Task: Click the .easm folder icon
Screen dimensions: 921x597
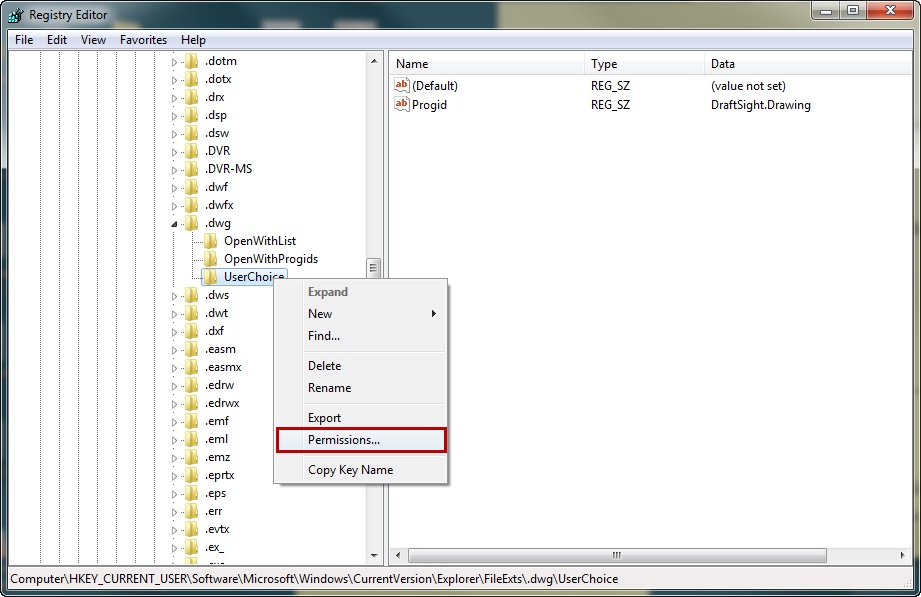Action: [191, 350]
